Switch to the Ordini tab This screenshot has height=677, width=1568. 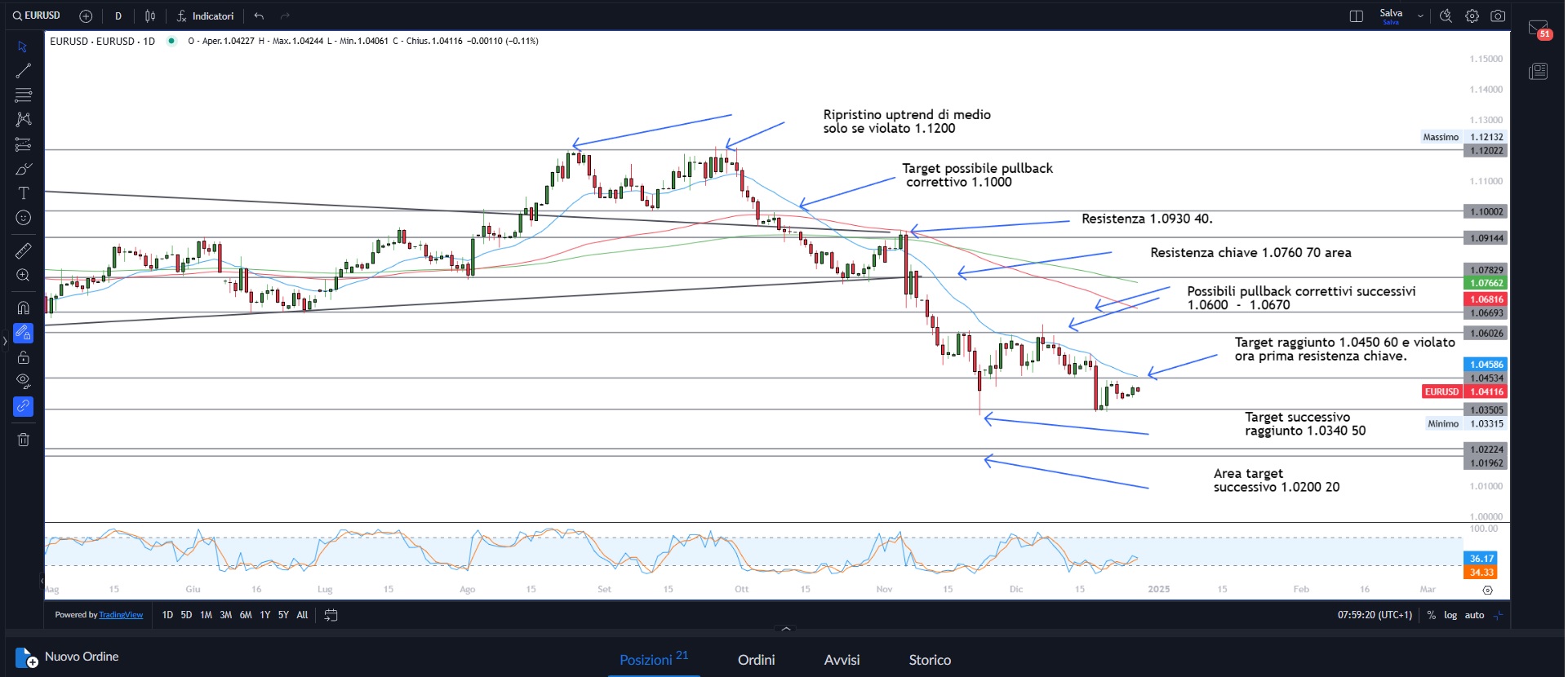(756, 660)
